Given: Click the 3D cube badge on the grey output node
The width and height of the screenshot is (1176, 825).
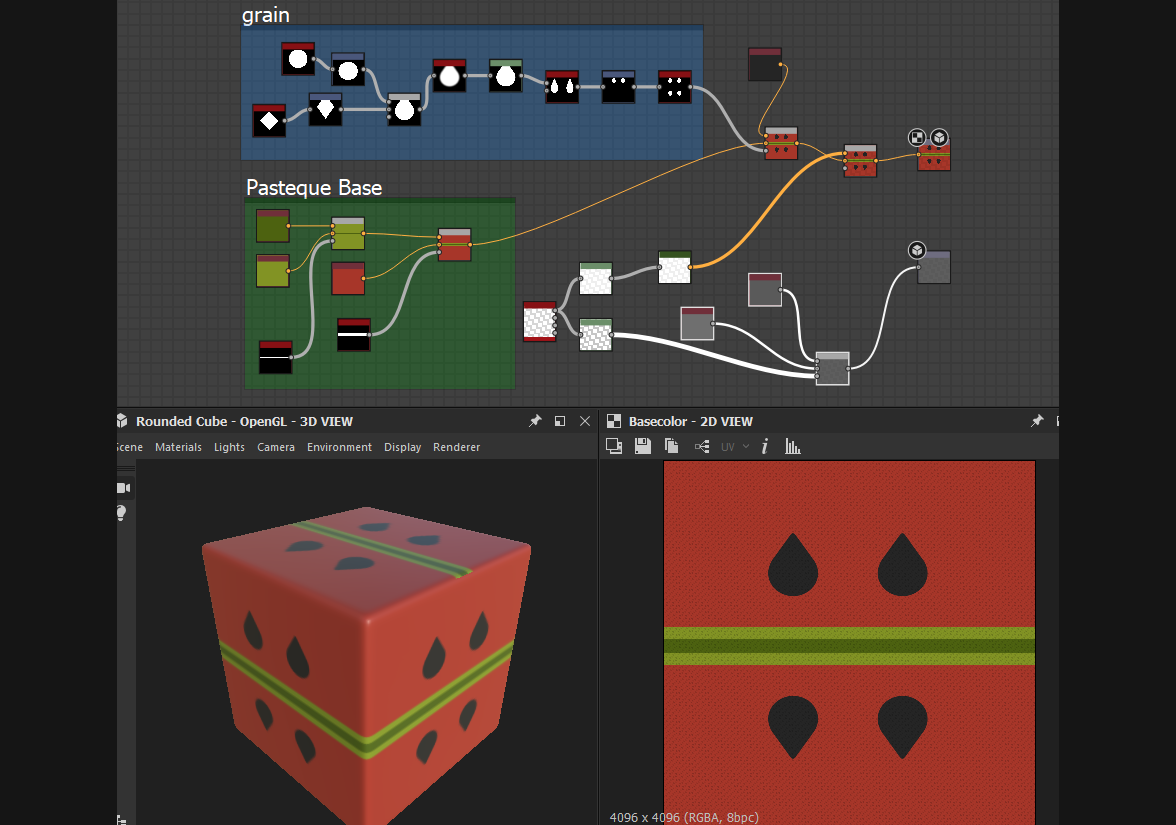Looking at the screenshot, I should point(917,249).
